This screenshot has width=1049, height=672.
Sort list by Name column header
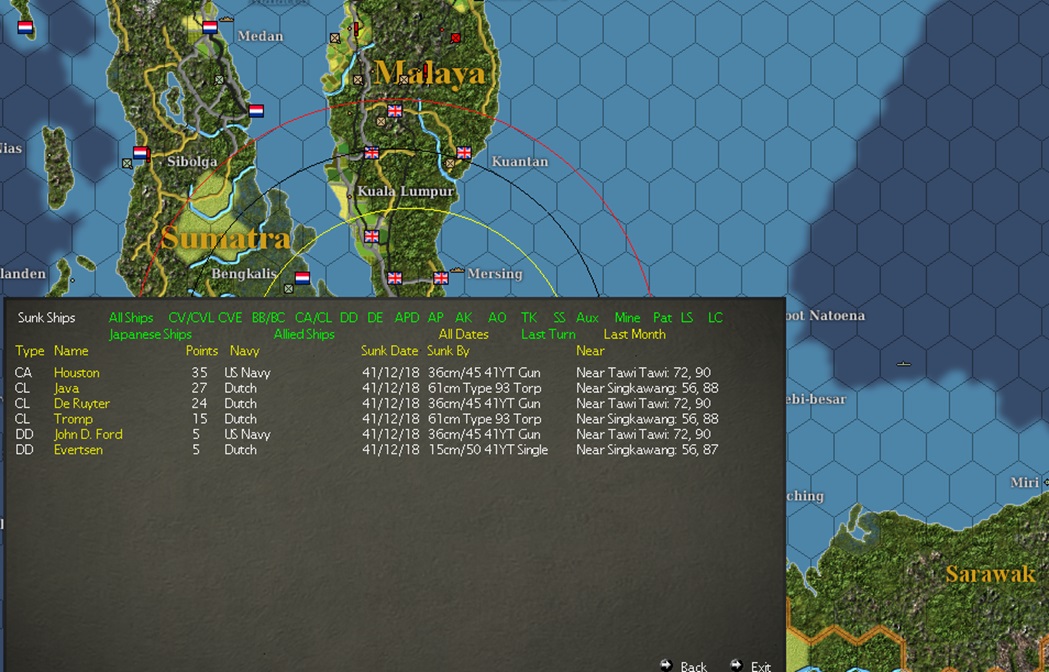71,351
